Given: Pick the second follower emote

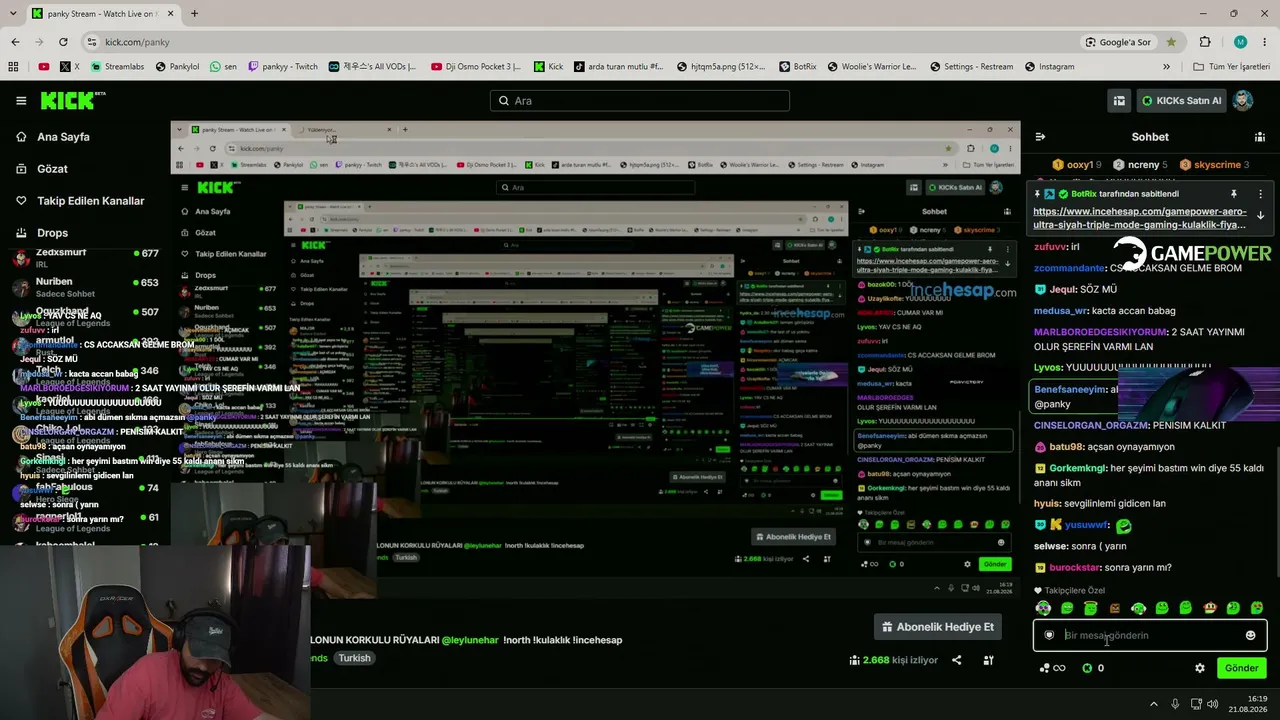Looking at the screenshot, I should tap(1067, 608).
